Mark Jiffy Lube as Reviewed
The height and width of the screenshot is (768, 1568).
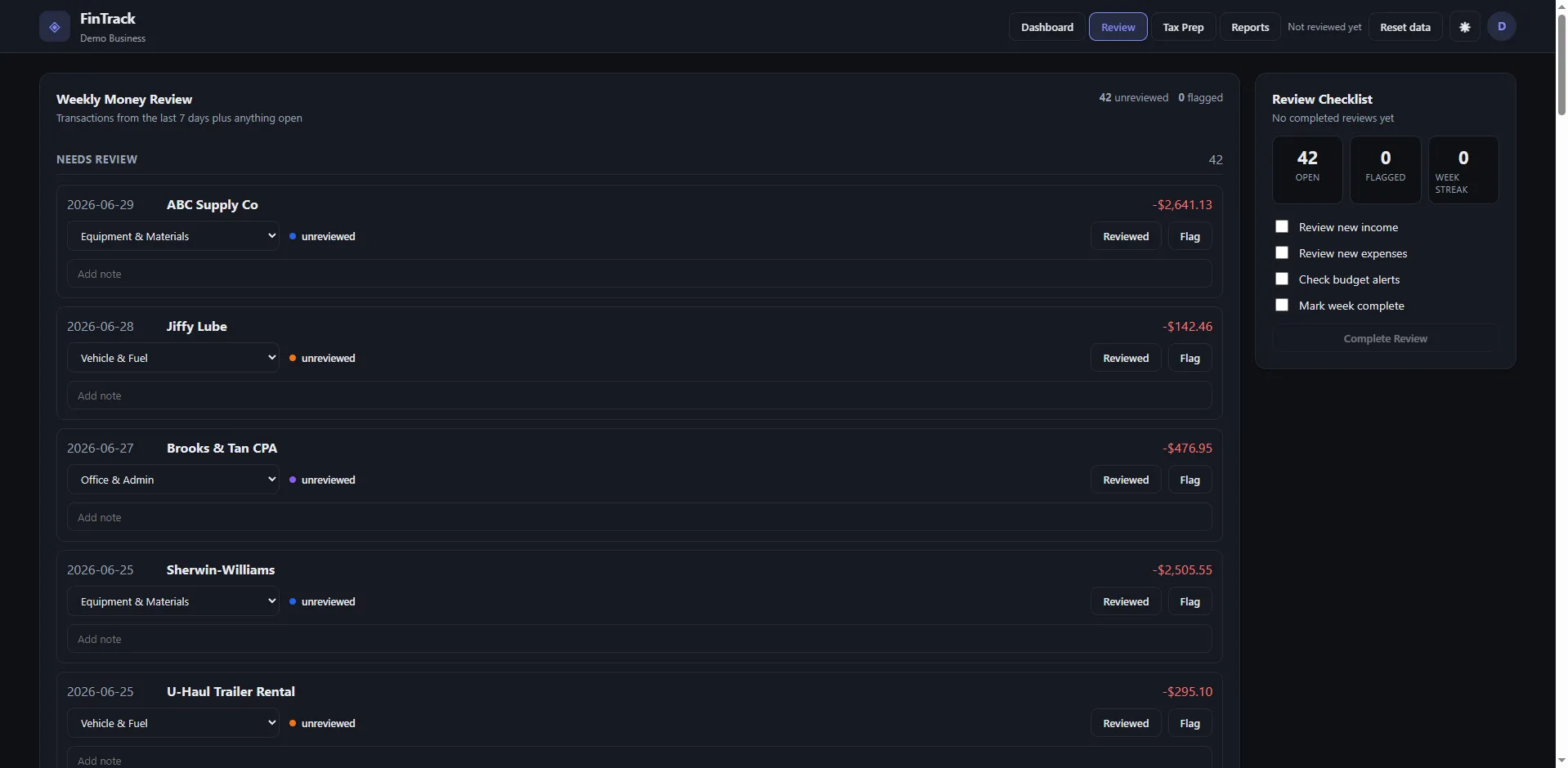coord(1126,358)
